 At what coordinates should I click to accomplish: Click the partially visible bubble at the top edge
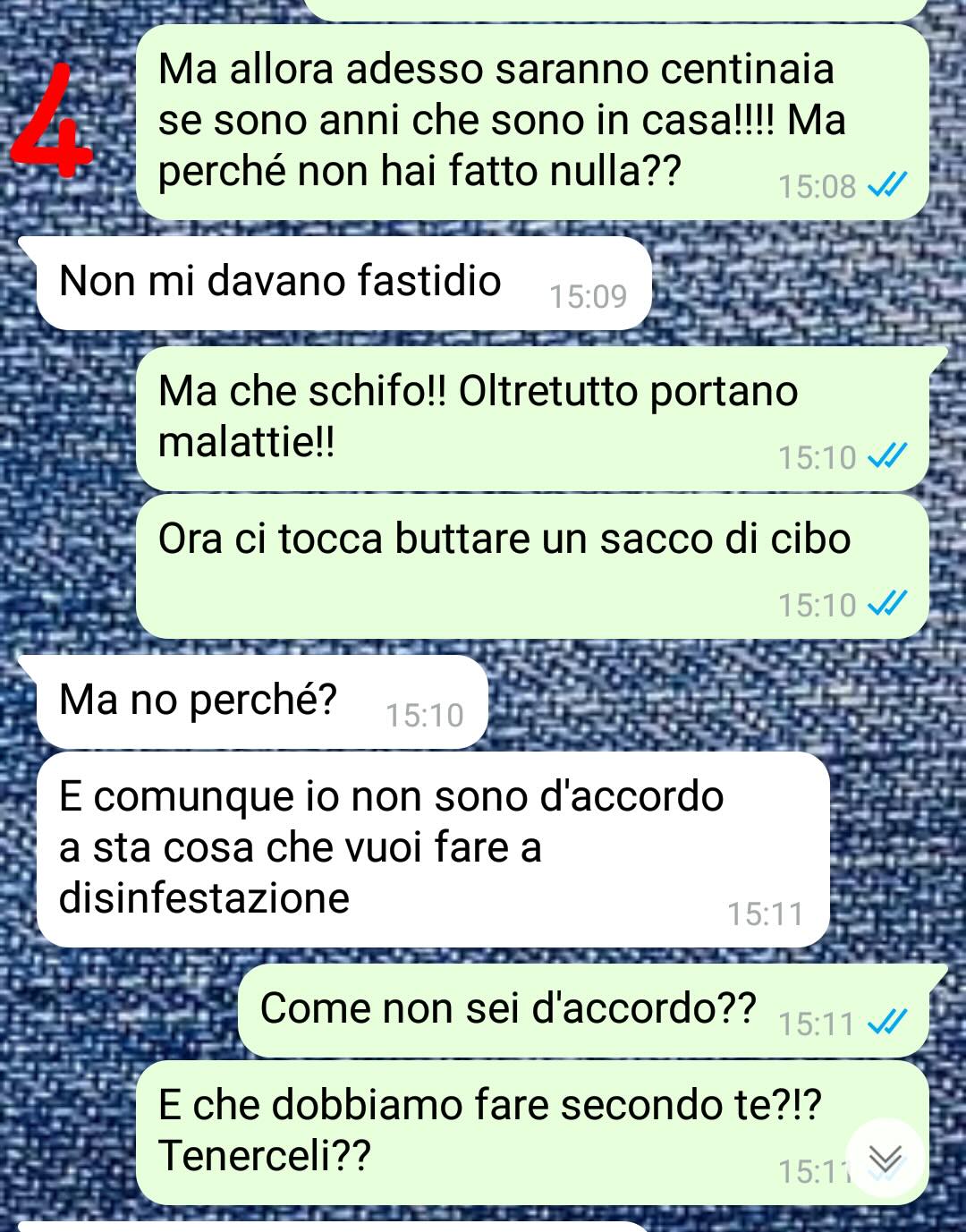617,9
